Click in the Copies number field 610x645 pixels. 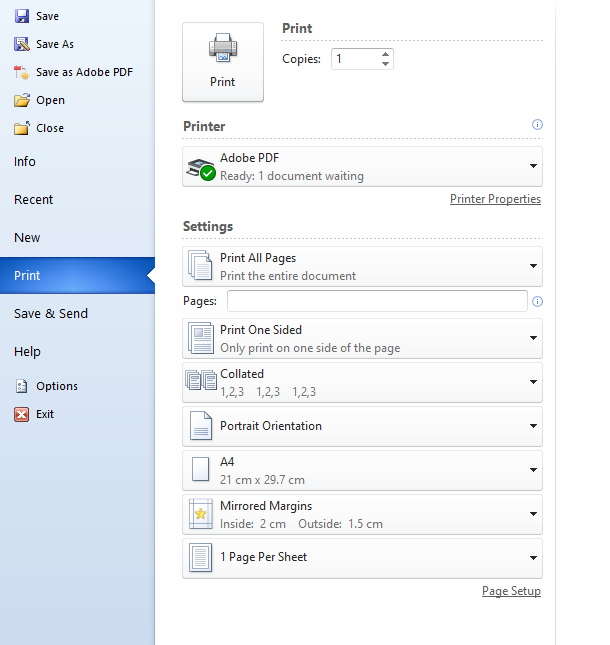pyautogui.click(x=356, y=59)
